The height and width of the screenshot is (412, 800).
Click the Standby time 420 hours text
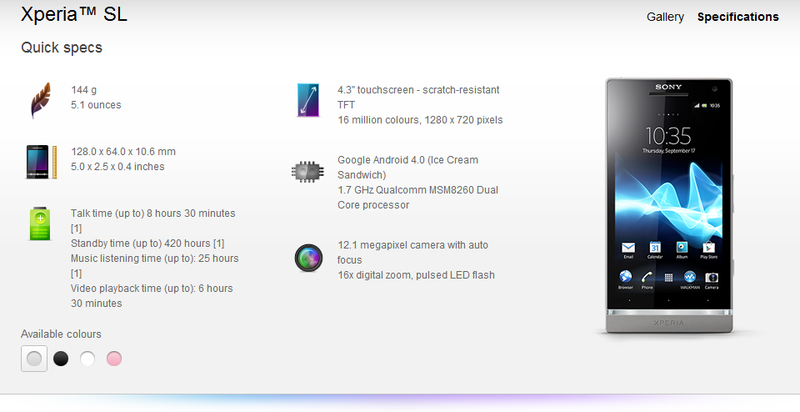(x=147, y=243)
